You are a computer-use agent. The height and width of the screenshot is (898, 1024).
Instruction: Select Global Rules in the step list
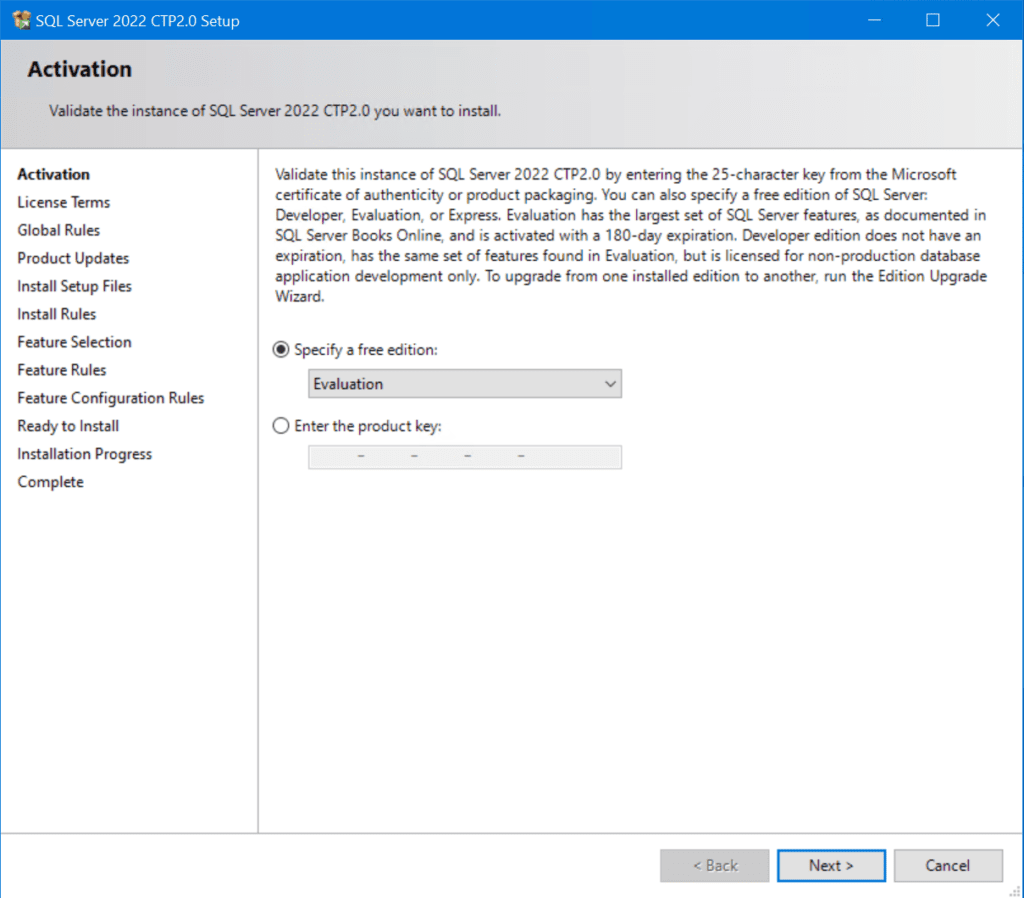tap(59, 231)
